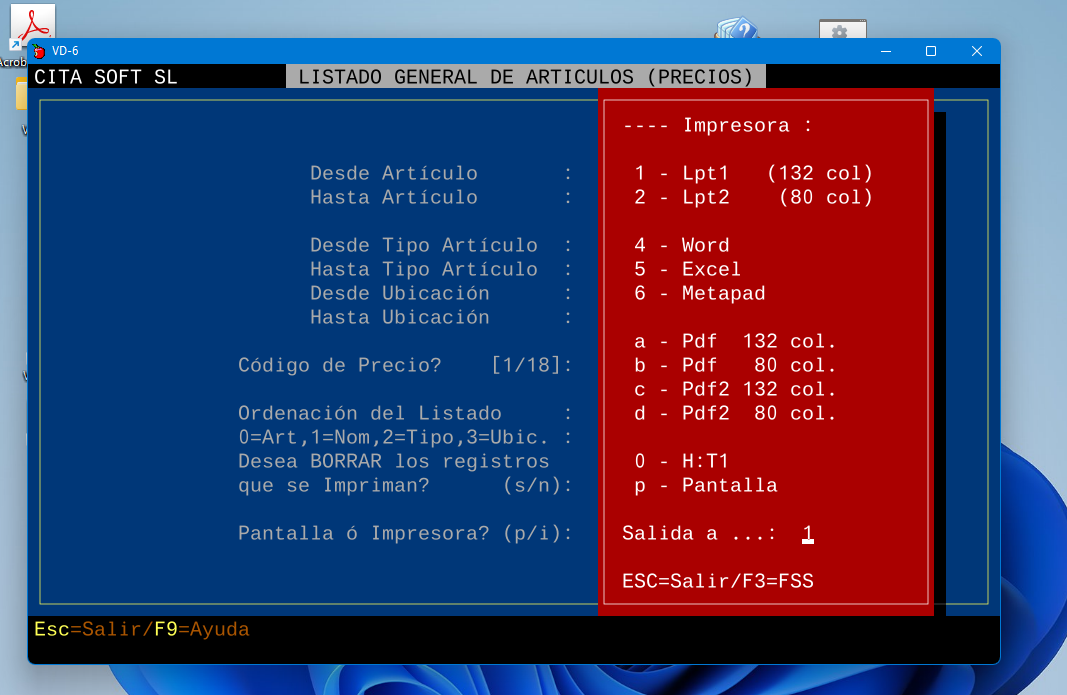
Task: Click the VD-6 app icon in title bar
Action: click(x=40, y=51)
